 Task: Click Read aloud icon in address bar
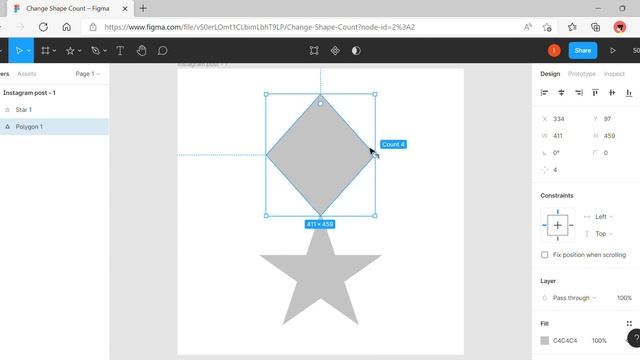[x=528, y=27]
